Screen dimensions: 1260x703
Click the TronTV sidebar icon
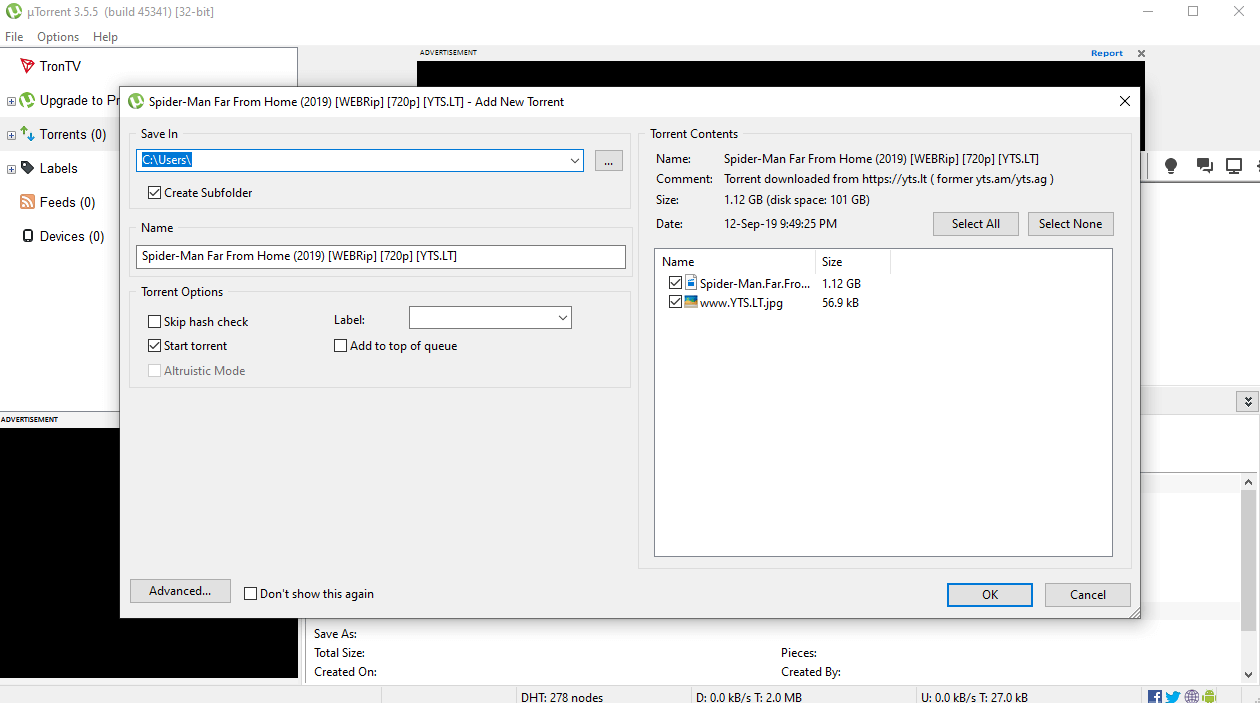(x=28, y=66)
